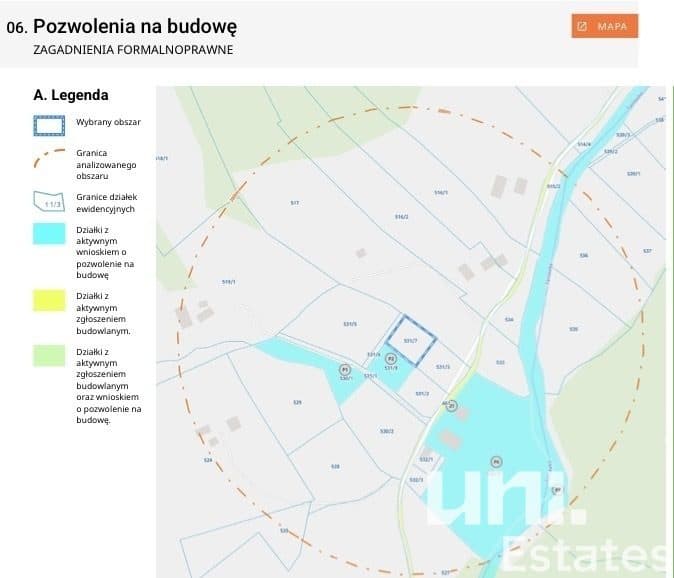Viewport: 674px width, 578px height.
Task: Click parcel label 537 near the right edge
Action: 647,251
